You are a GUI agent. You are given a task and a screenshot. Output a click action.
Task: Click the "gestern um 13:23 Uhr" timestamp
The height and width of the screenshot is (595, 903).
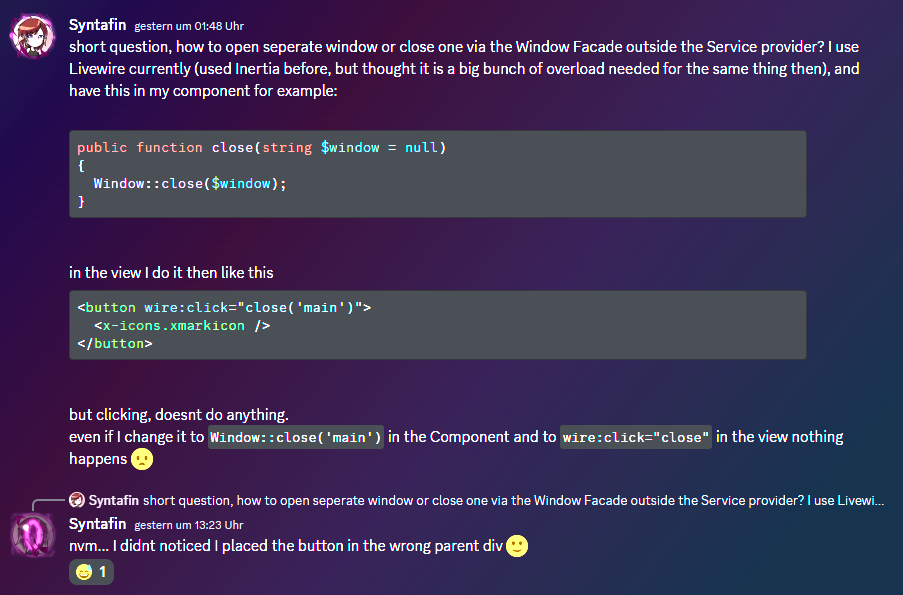(190, 525)
